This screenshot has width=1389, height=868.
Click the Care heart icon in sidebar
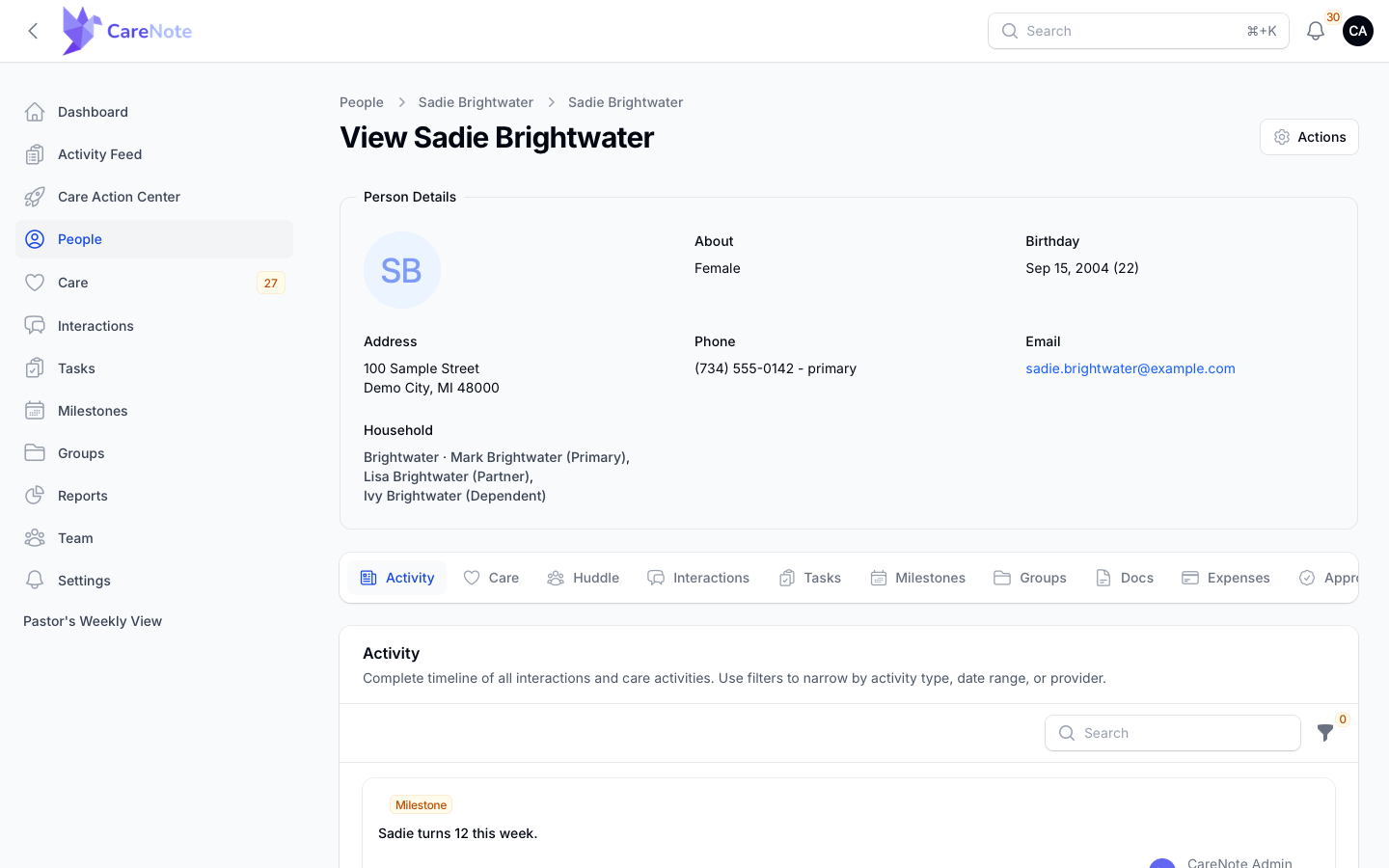[35, 283]
